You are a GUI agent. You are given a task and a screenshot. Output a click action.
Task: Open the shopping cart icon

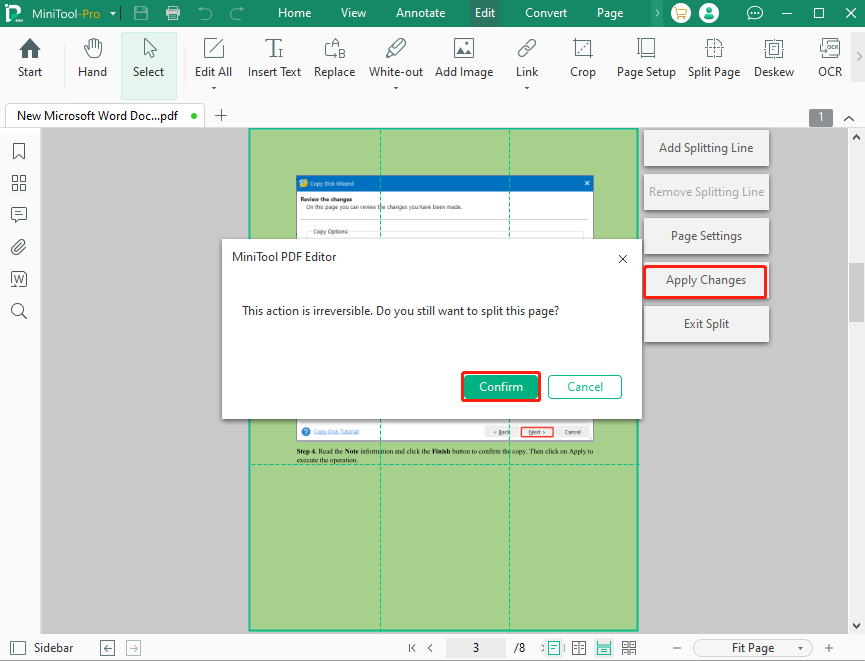(681, 13)
